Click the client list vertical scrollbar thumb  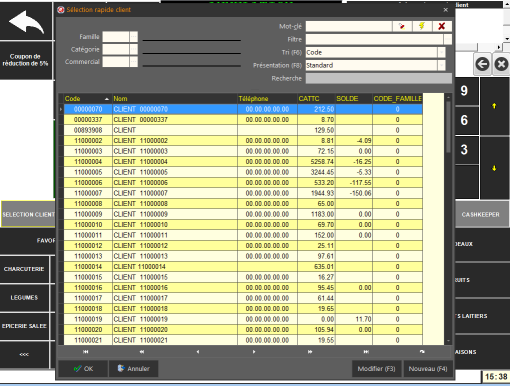[448, 127]
